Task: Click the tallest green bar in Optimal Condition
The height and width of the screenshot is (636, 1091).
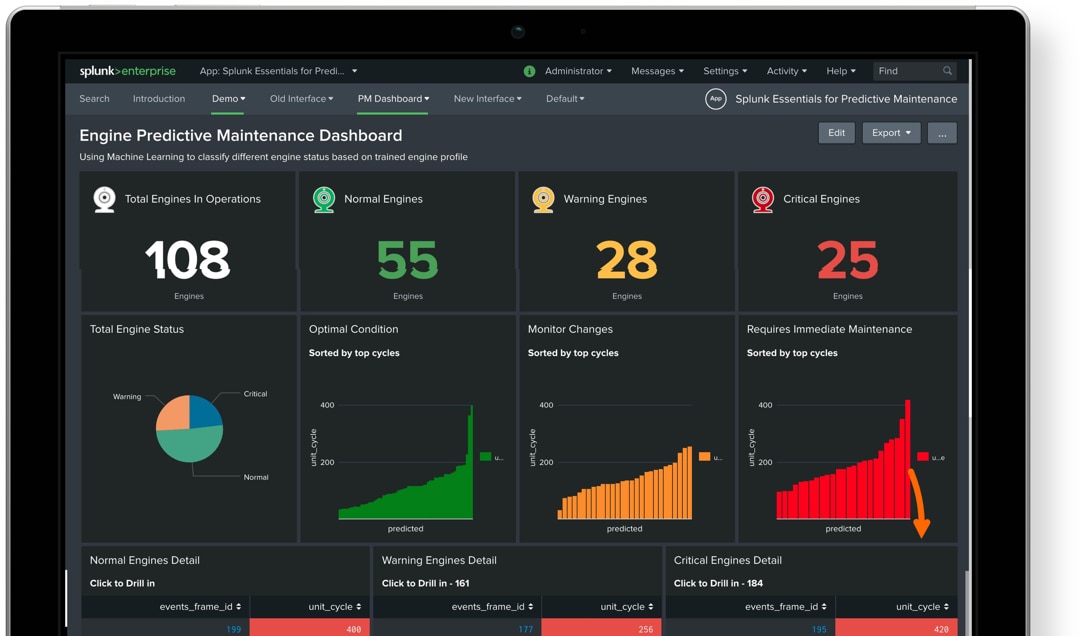Action: tap(471, 462)
